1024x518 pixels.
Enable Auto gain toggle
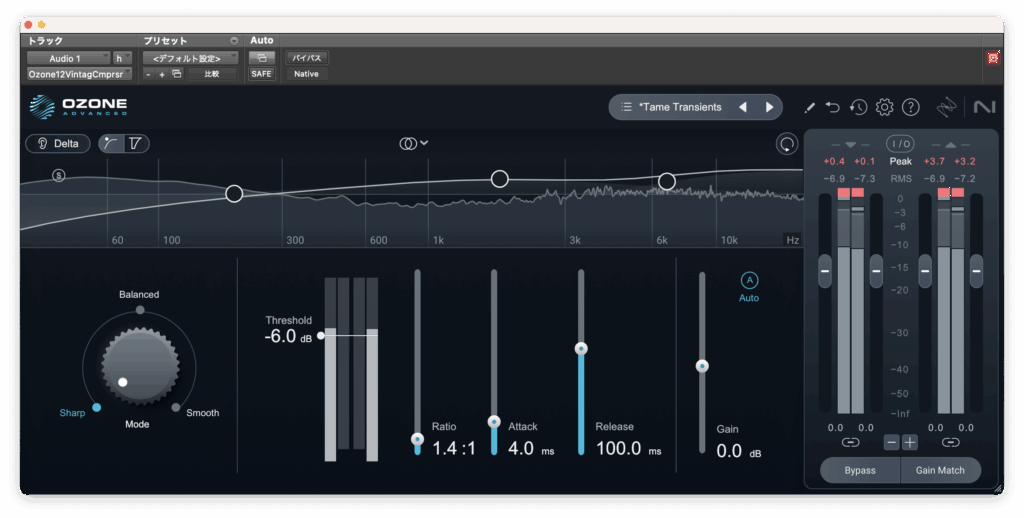coord(749,281)
